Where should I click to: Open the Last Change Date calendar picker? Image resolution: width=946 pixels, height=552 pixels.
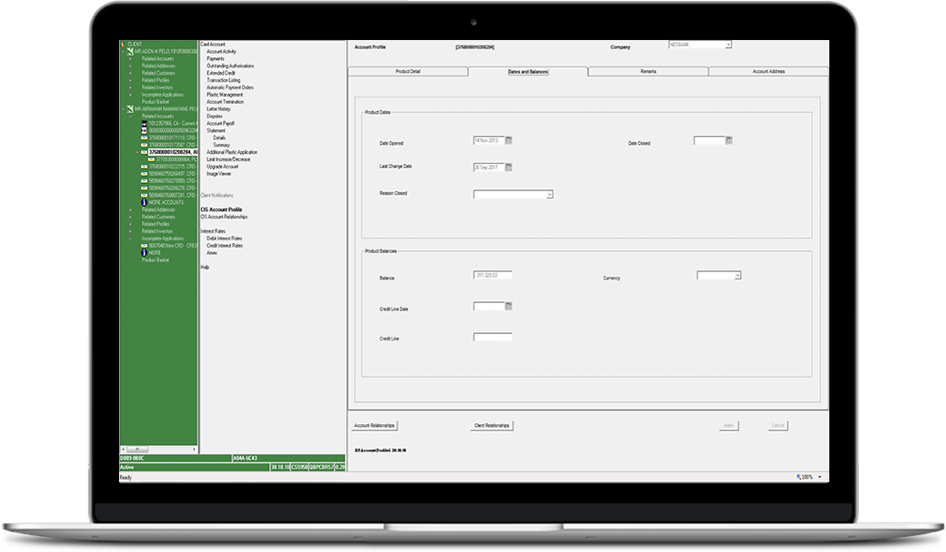(x=508, y=167)
